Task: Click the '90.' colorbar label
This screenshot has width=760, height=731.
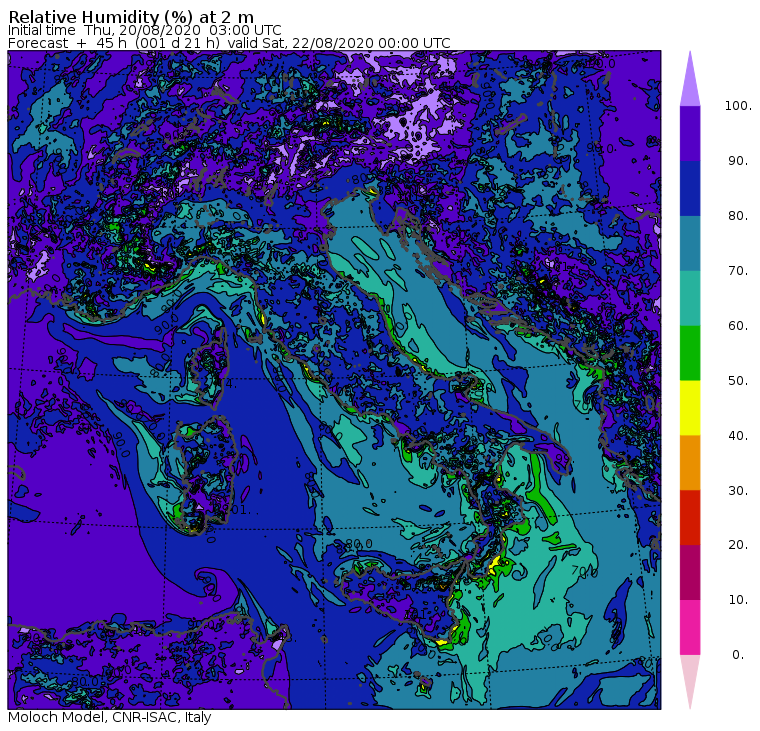Action: click(x=738, y=161)
